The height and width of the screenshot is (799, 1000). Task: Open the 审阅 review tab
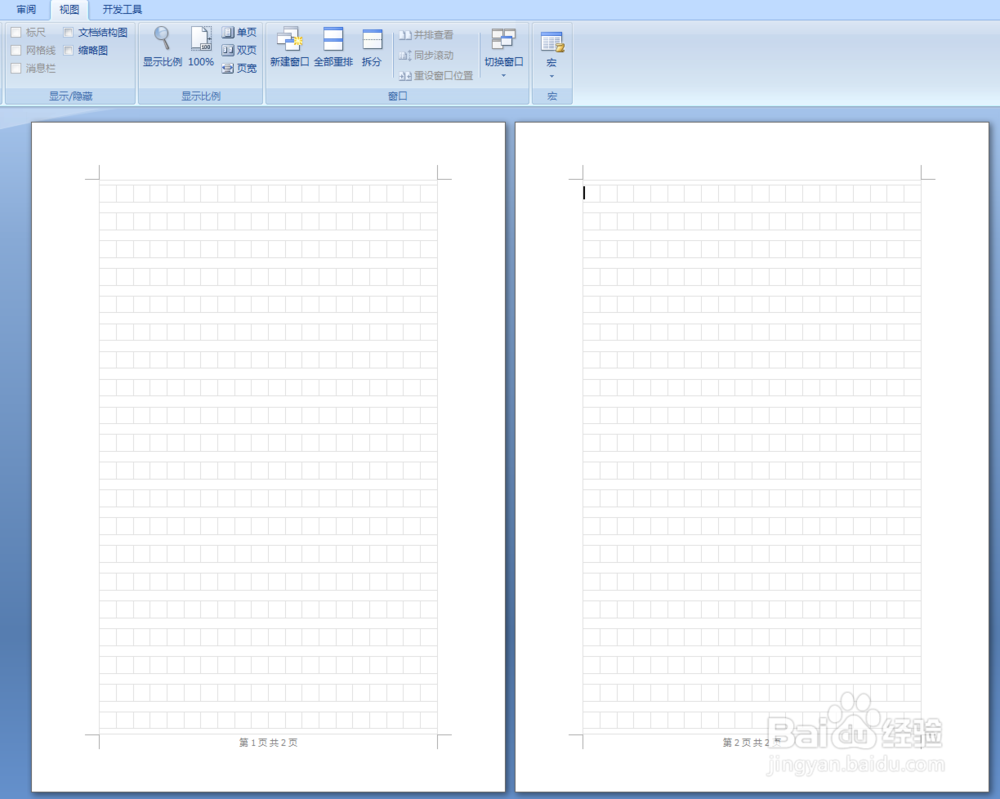click(26, 10)
